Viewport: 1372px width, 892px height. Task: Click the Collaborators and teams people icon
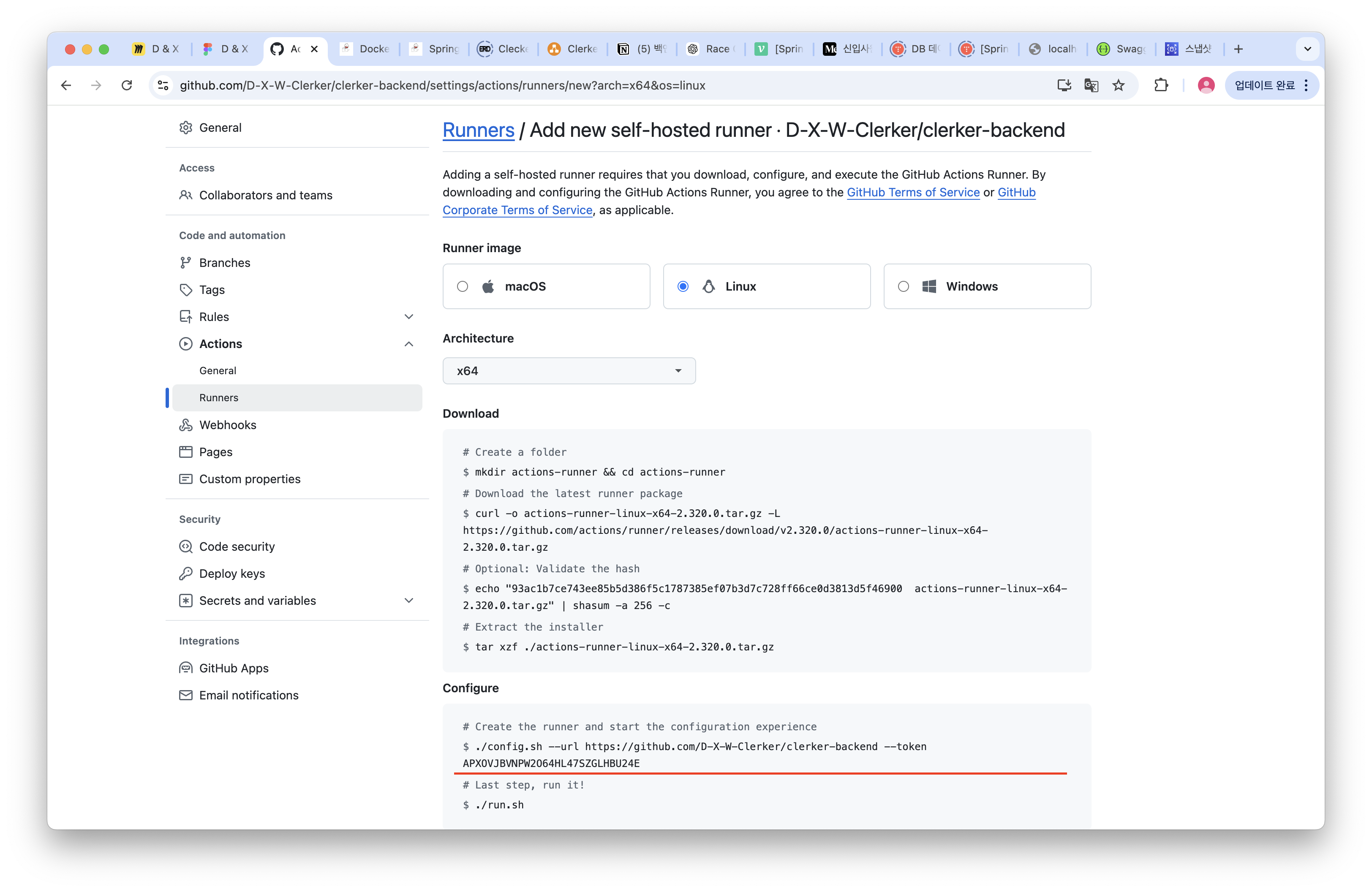pos(185,196)
